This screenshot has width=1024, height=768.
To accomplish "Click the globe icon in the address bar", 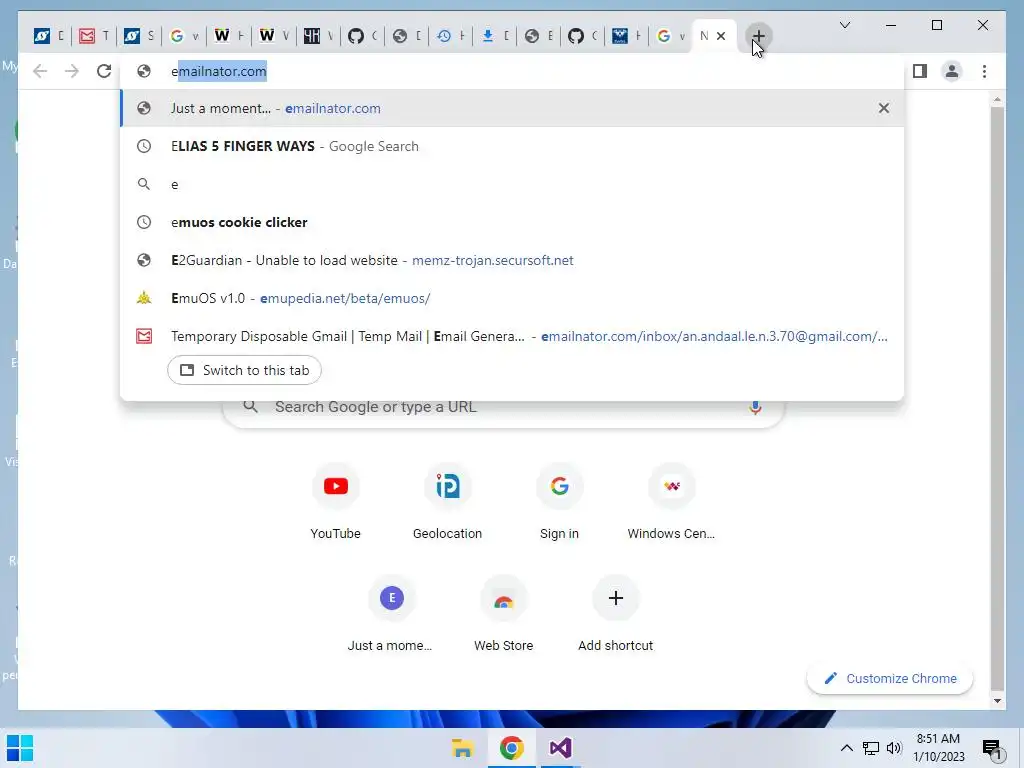I will pos(144,71).
